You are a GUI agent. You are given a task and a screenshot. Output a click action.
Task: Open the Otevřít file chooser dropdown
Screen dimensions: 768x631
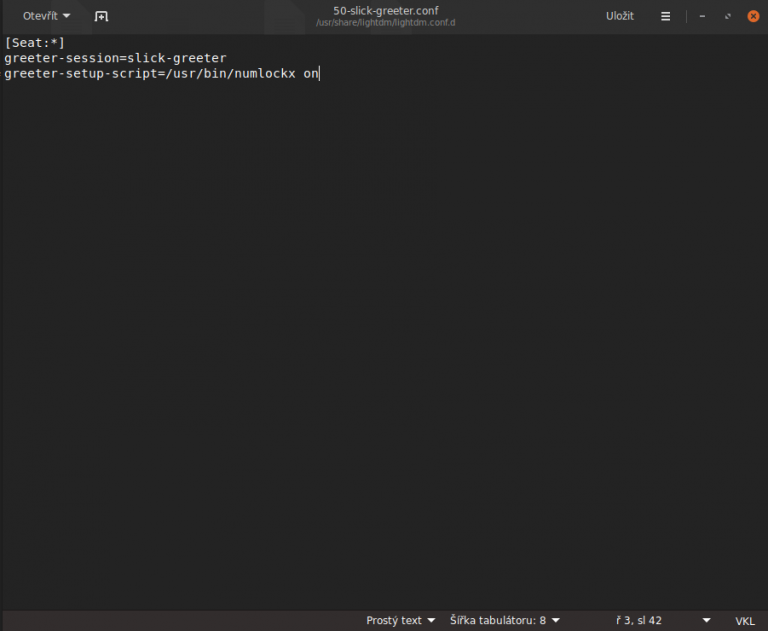[46, 16]
